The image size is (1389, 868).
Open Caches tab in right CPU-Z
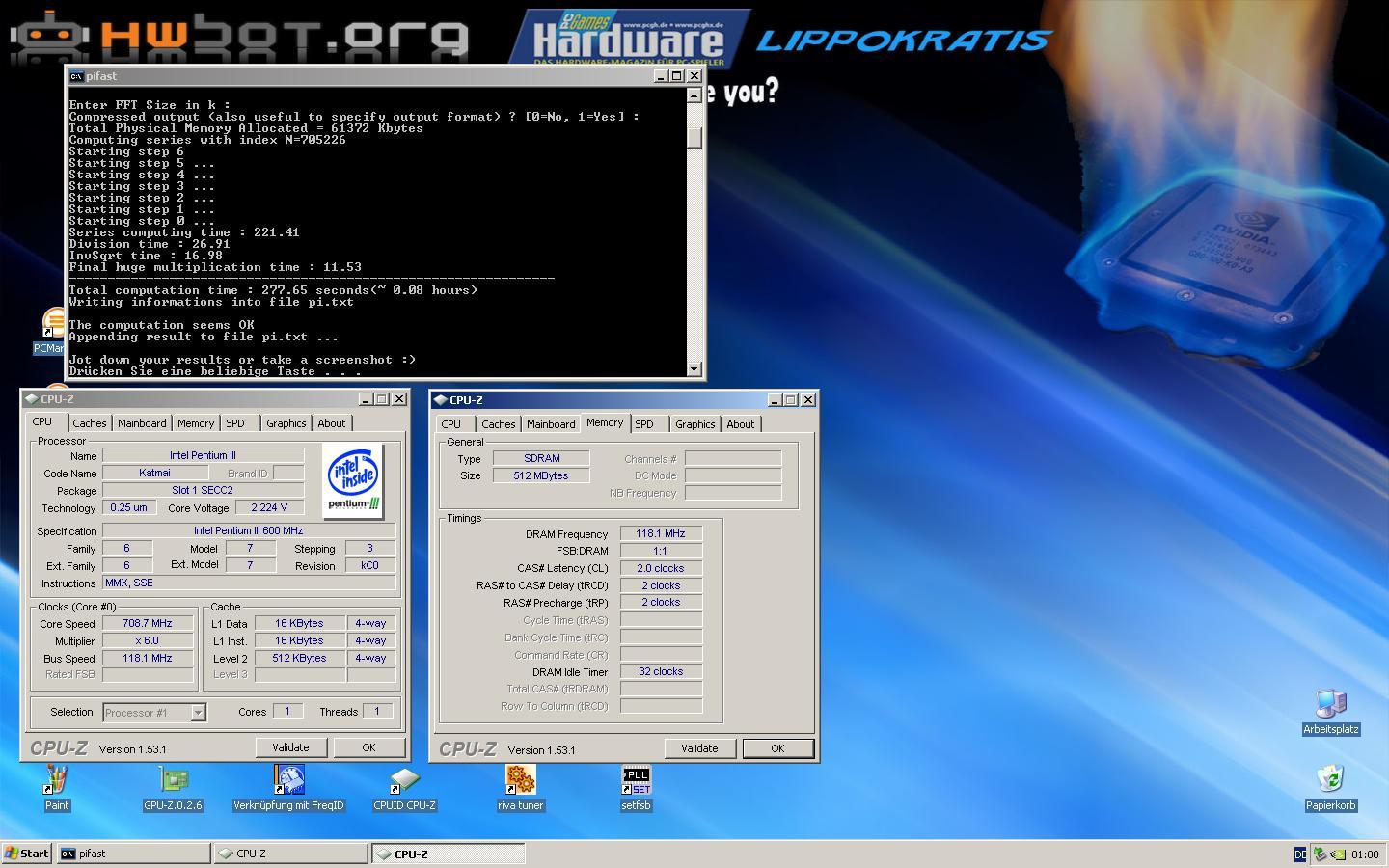point(499,424)
